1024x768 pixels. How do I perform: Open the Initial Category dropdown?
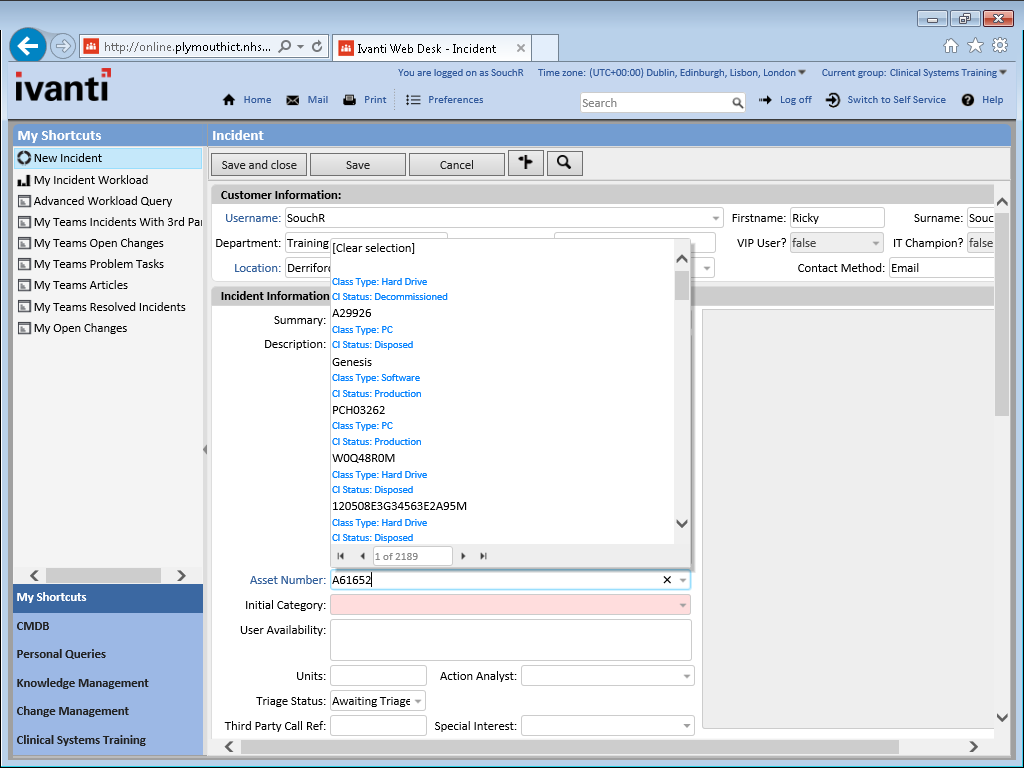(683, 605)
